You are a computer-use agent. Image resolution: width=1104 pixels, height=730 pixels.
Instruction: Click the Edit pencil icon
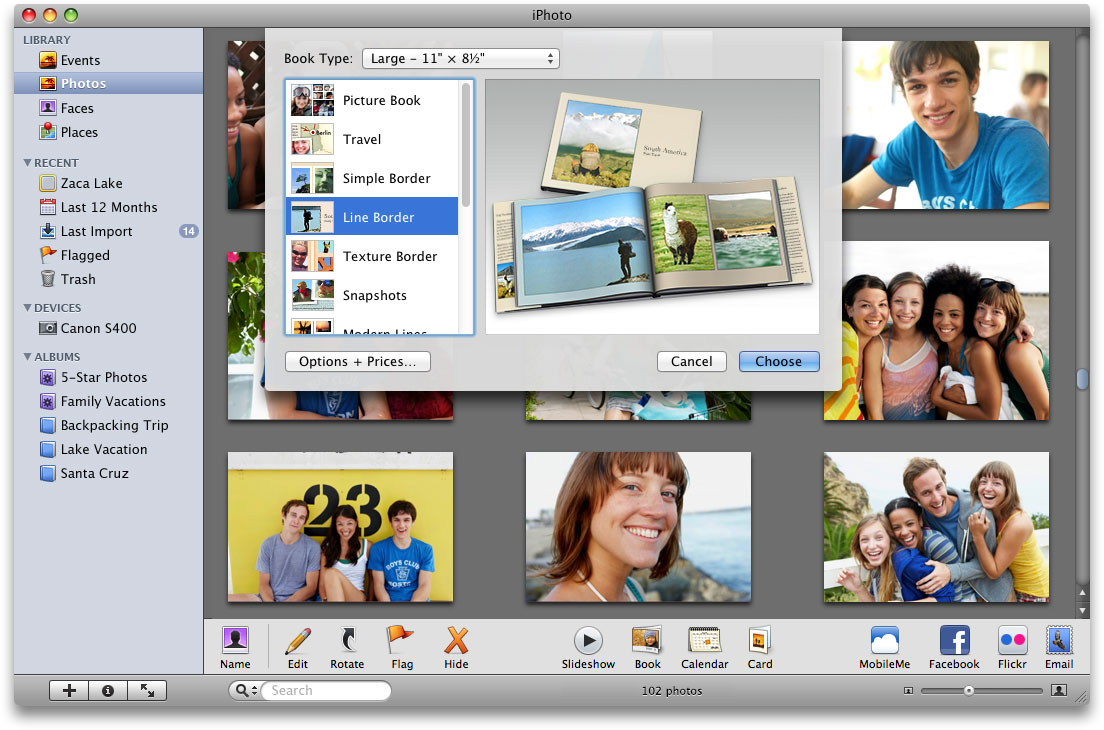tap(298, 641)
